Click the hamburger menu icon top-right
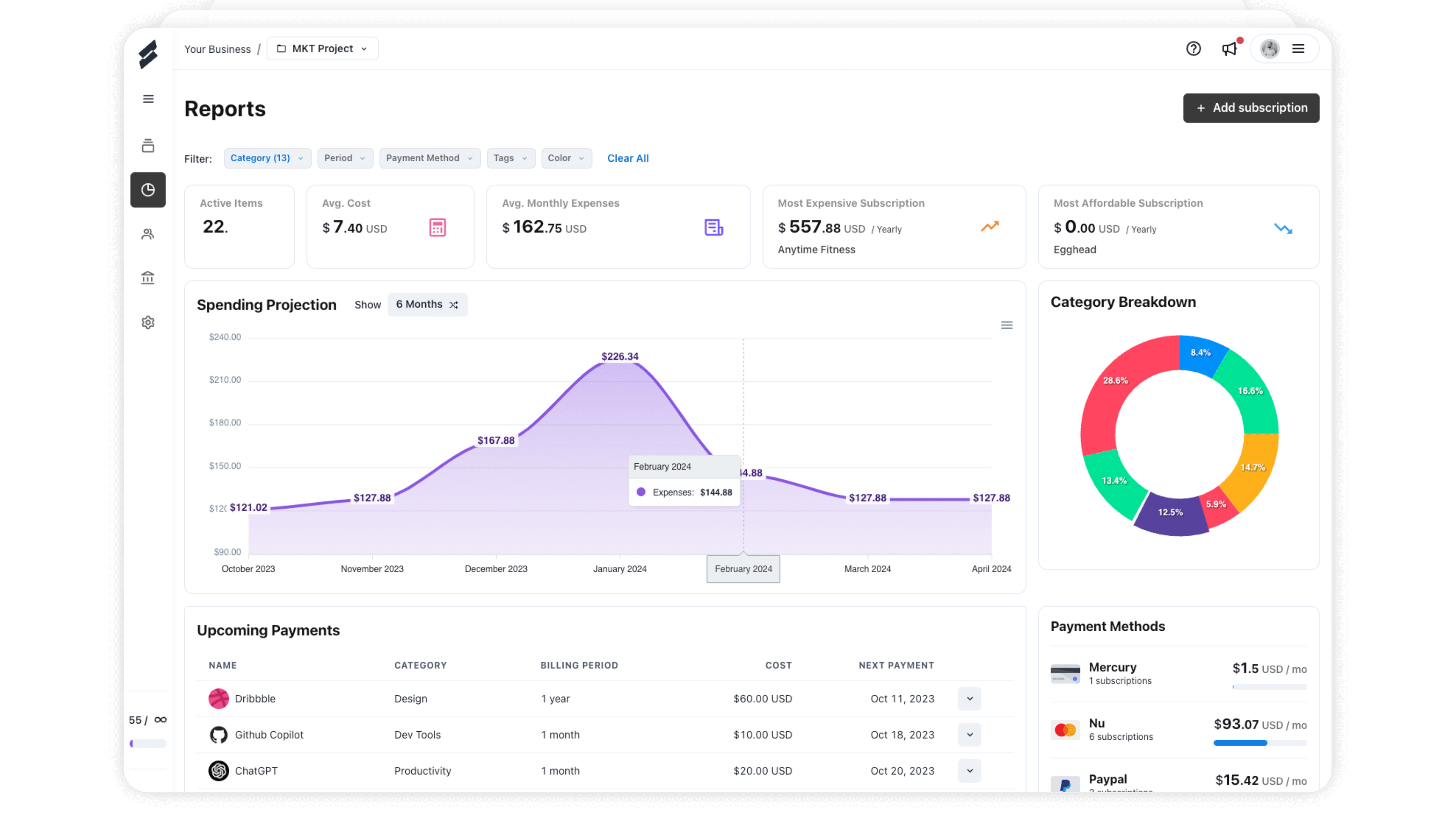 1298,48
